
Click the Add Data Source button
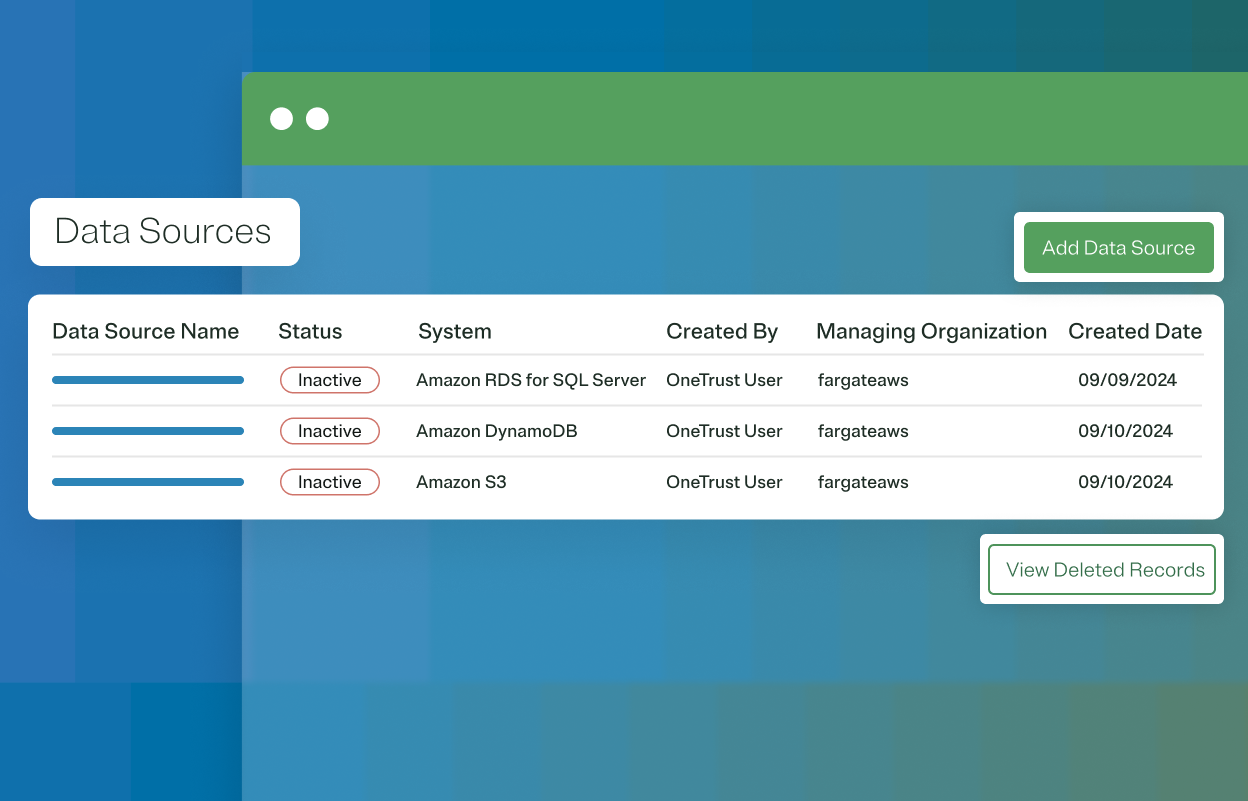(x=1118, y=247)
